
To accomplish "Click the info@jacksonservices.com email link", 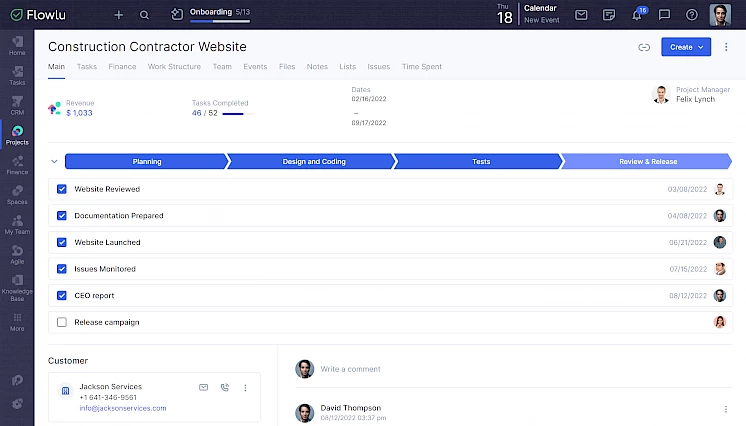I will (123, 408).
